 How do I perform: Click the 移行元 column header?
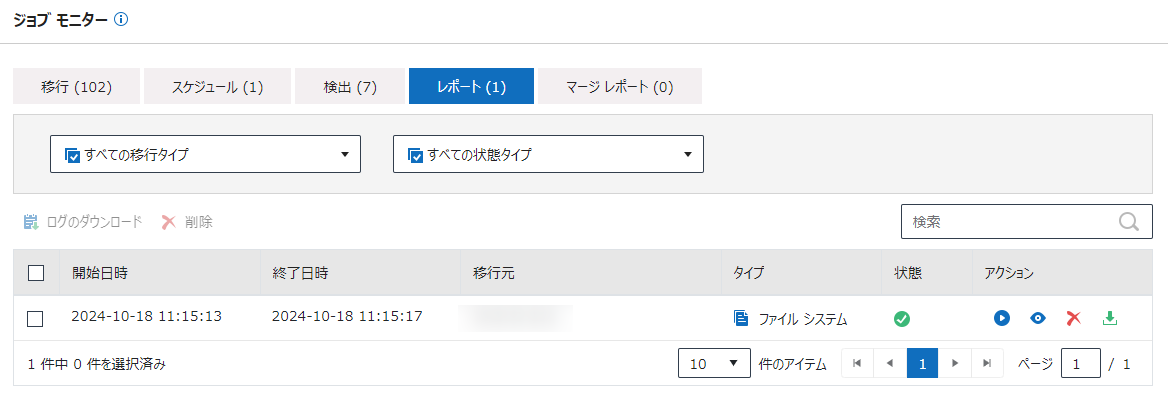(493, 273)
